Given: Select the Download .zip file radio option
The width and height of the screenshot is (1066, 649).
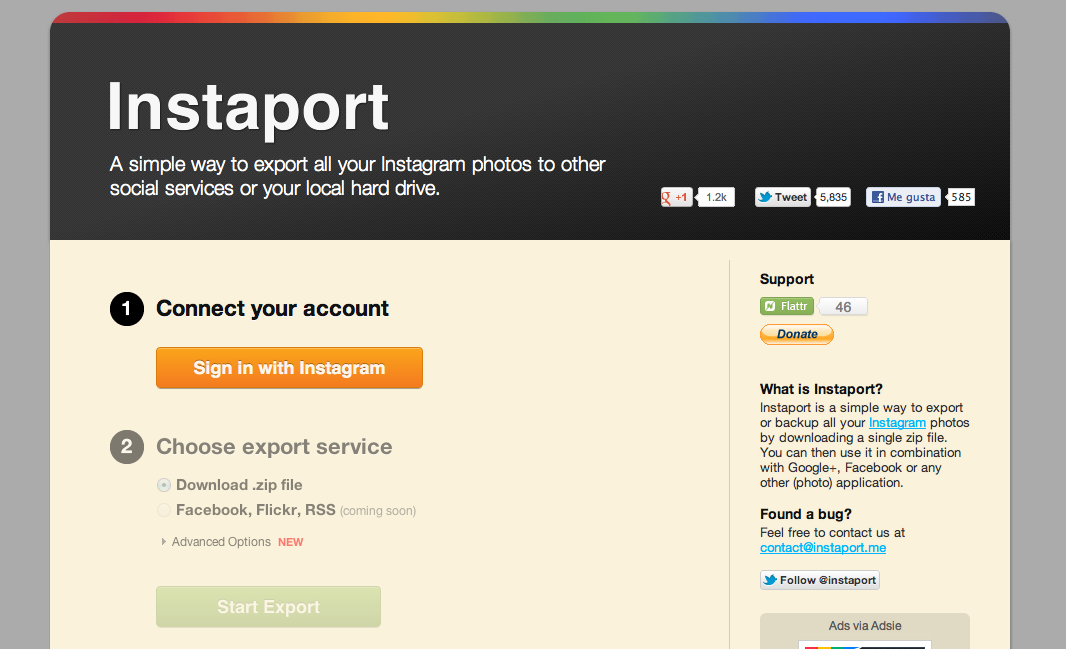Looking at the screenshot, I should point(164,485).
